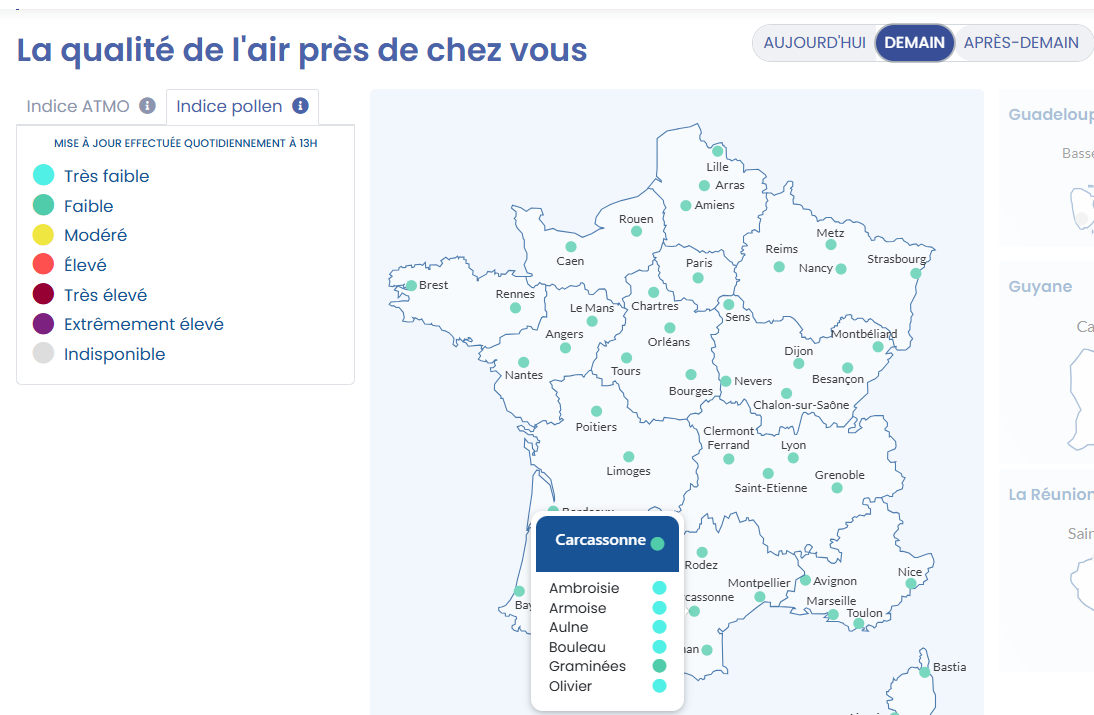The height and width of the screenshot is (715, 1094).
Task: Open the Indice pollen tab
Action: [242, 106]
